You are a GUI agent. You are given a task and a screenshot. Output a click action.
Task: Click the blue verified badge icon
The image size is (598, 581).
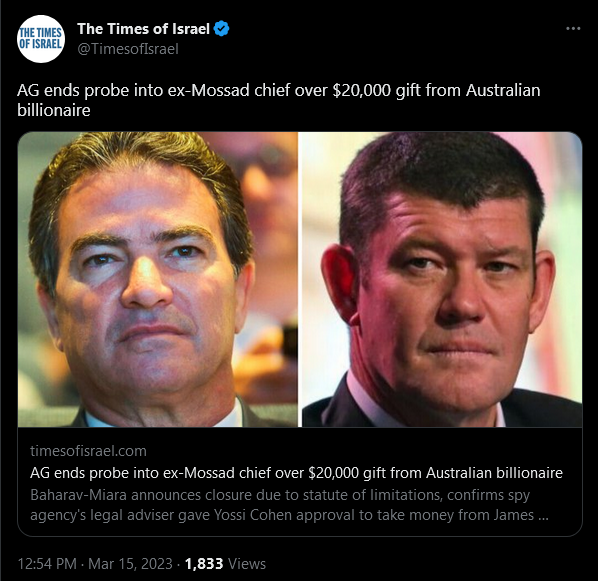222,29
